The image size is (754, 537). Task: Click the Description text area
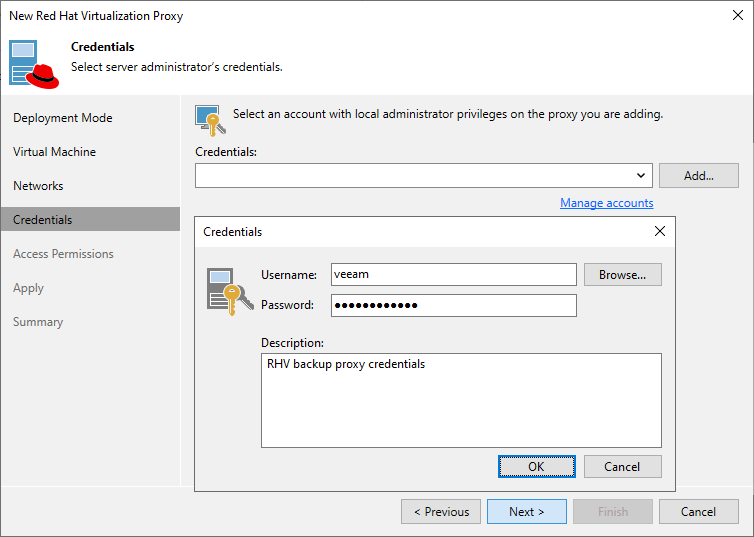(461, 400)
